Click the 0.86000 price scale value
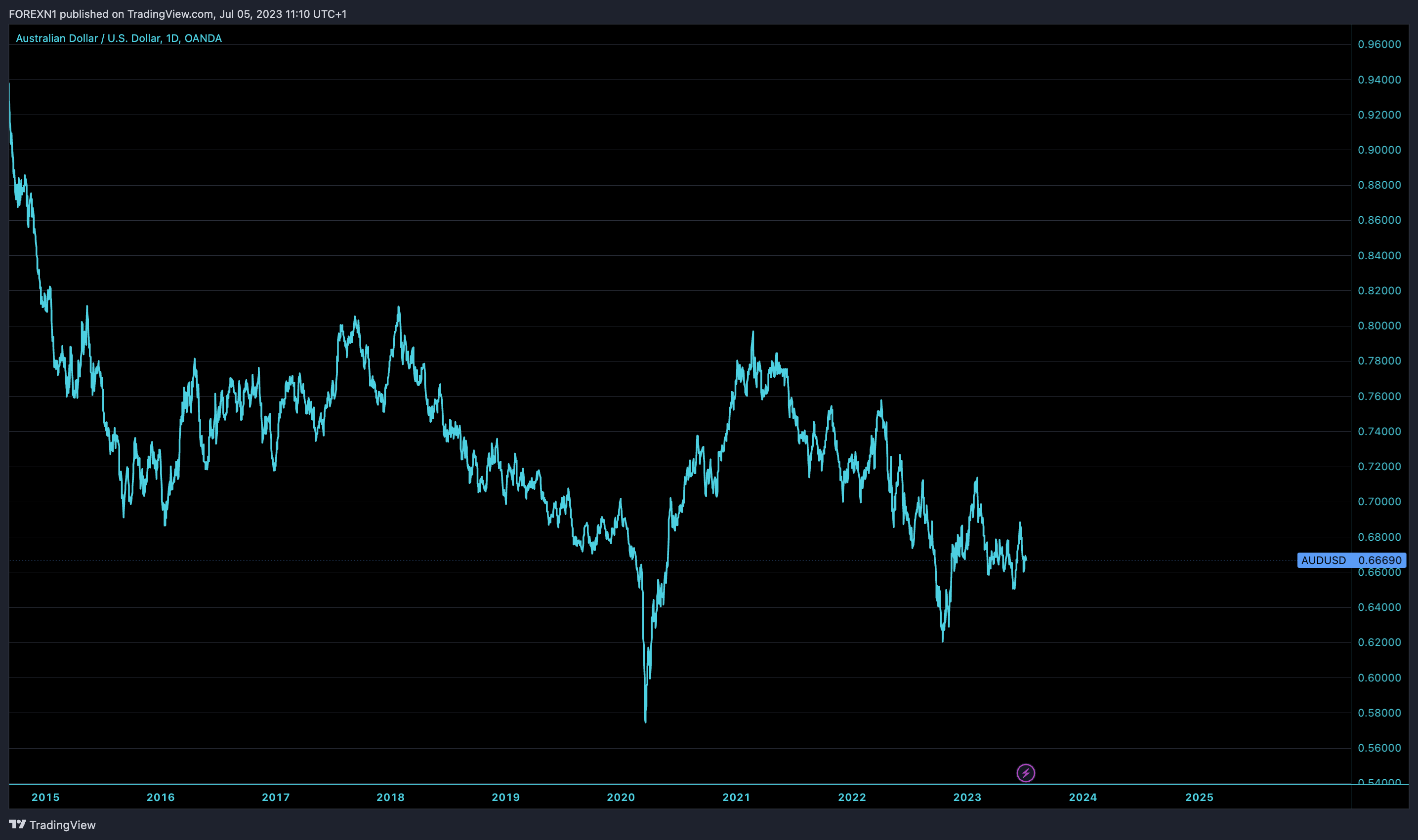 coord(1379,220)
